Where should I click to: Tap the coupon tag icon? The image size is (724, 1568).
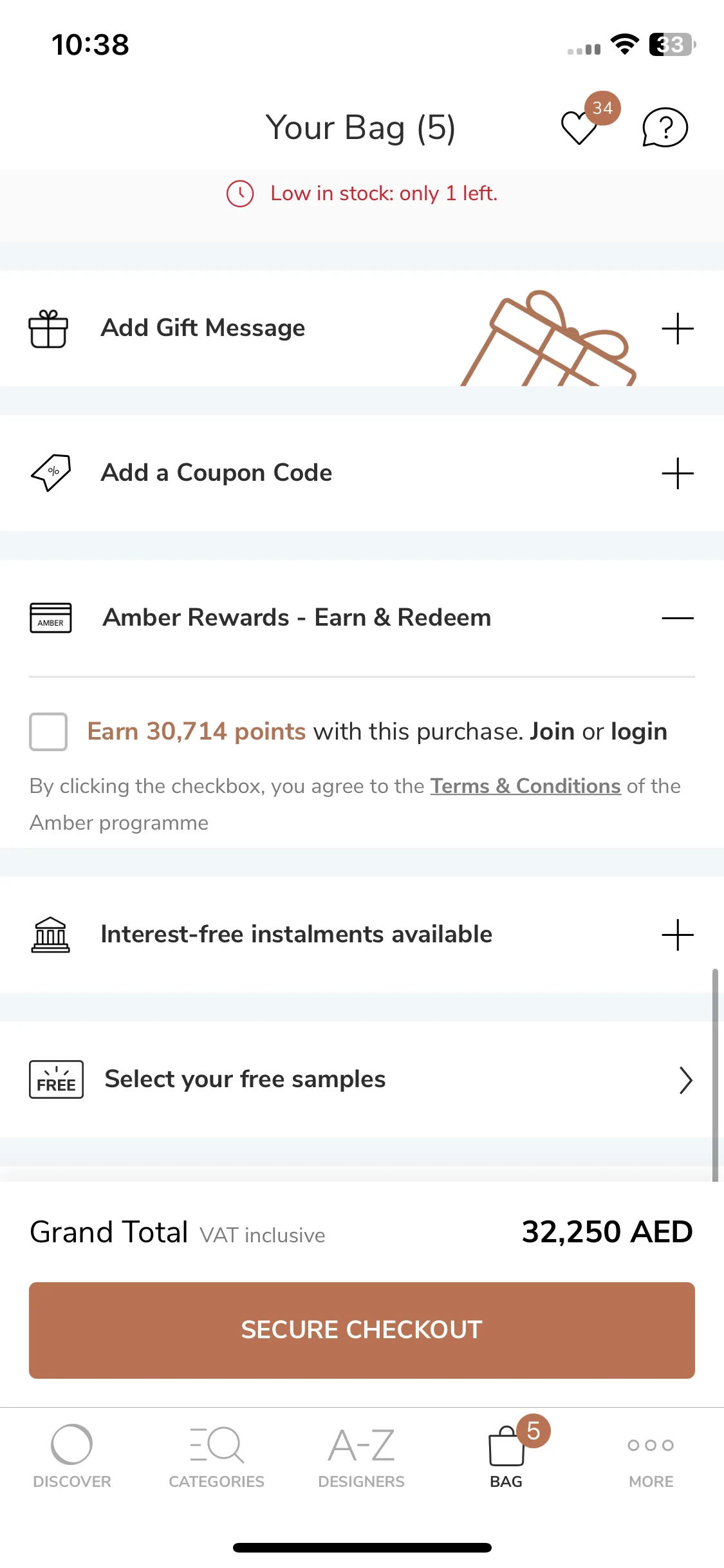click(x=51, y=473)
